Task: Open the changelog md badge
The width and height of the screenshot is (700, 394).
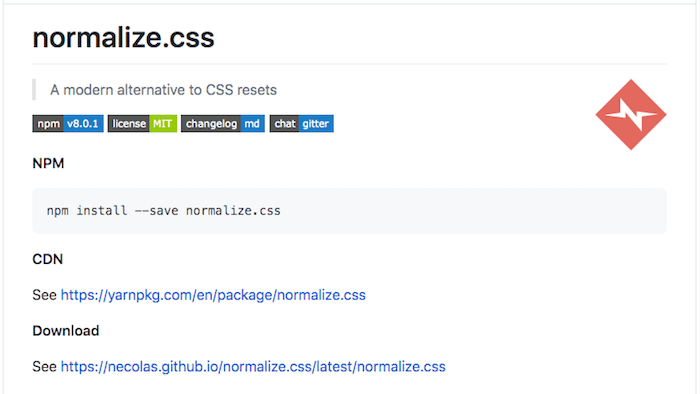Action: (x=223, y=124)
